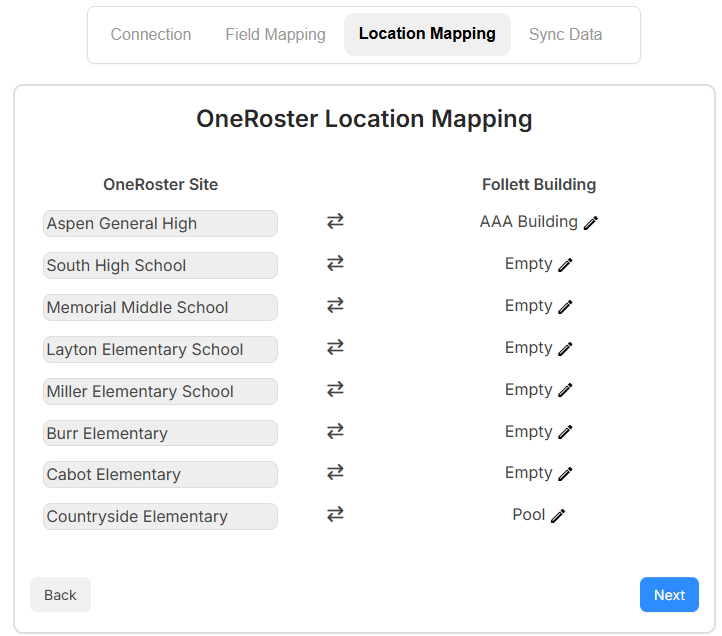Click Empty value beside Burr Elementary
Screen dimensions: 722x636
[529, 432]
